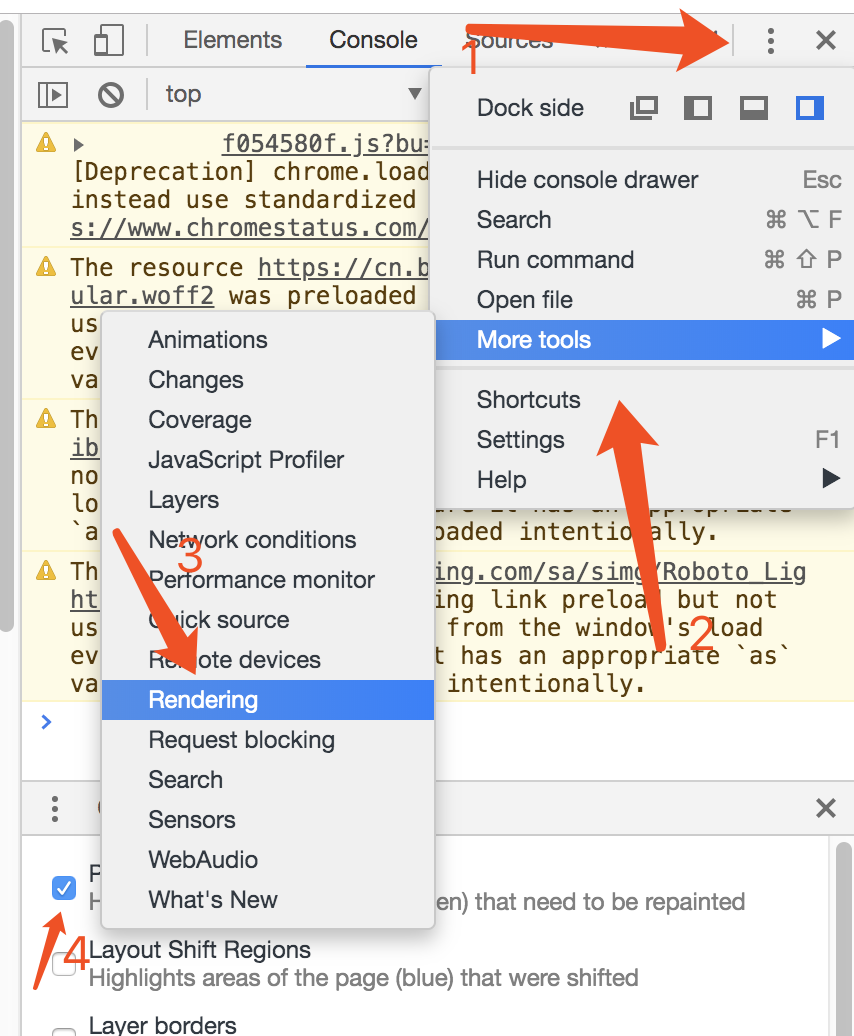This screenshot has width=854, height=1036.
Task: Open the f054580f.js source link
Action: (x=325, y=143)
